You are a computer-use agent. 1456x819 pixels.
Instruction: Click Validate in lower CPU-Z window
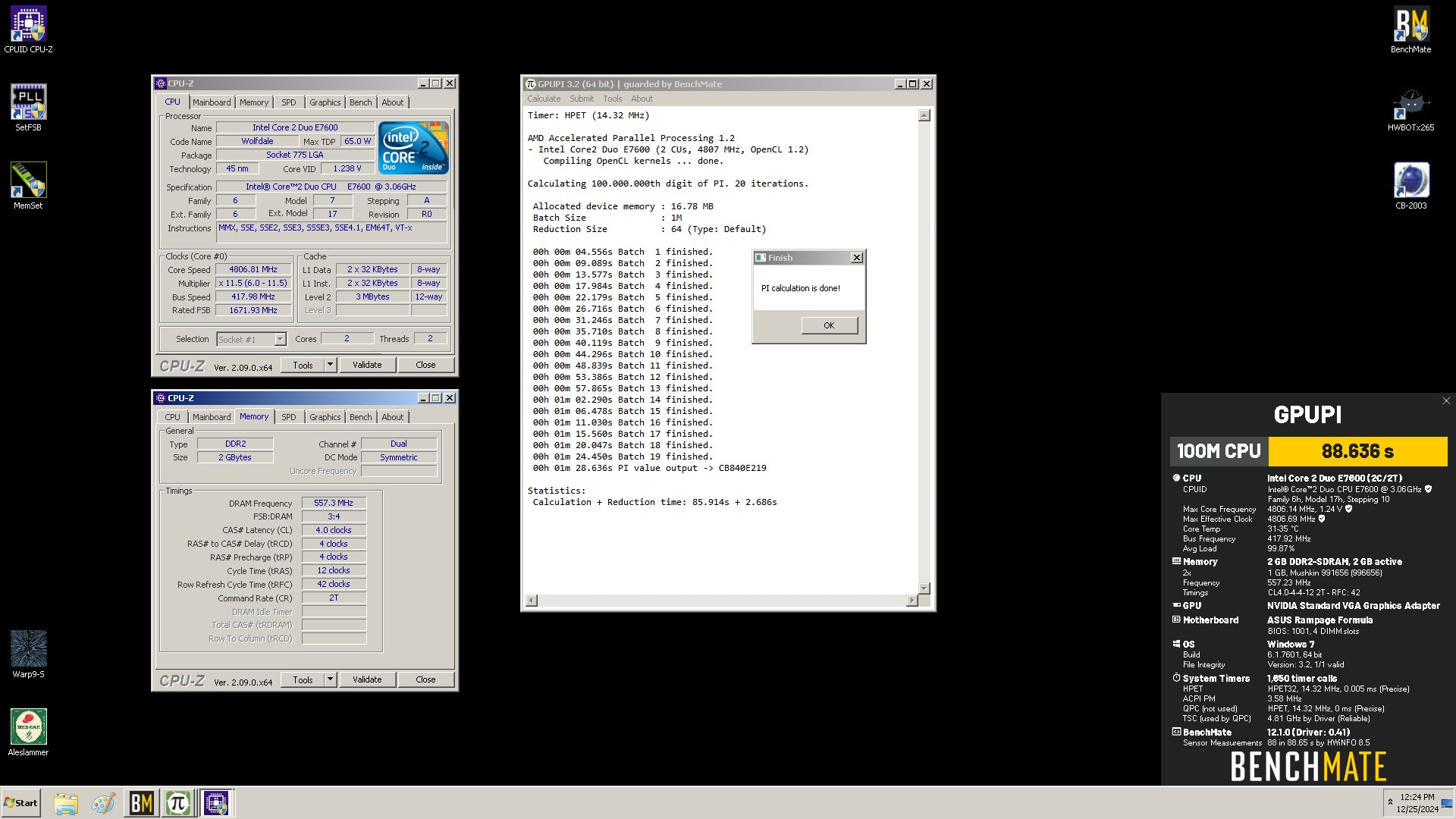pyautogui.click(x=367, y=679)
